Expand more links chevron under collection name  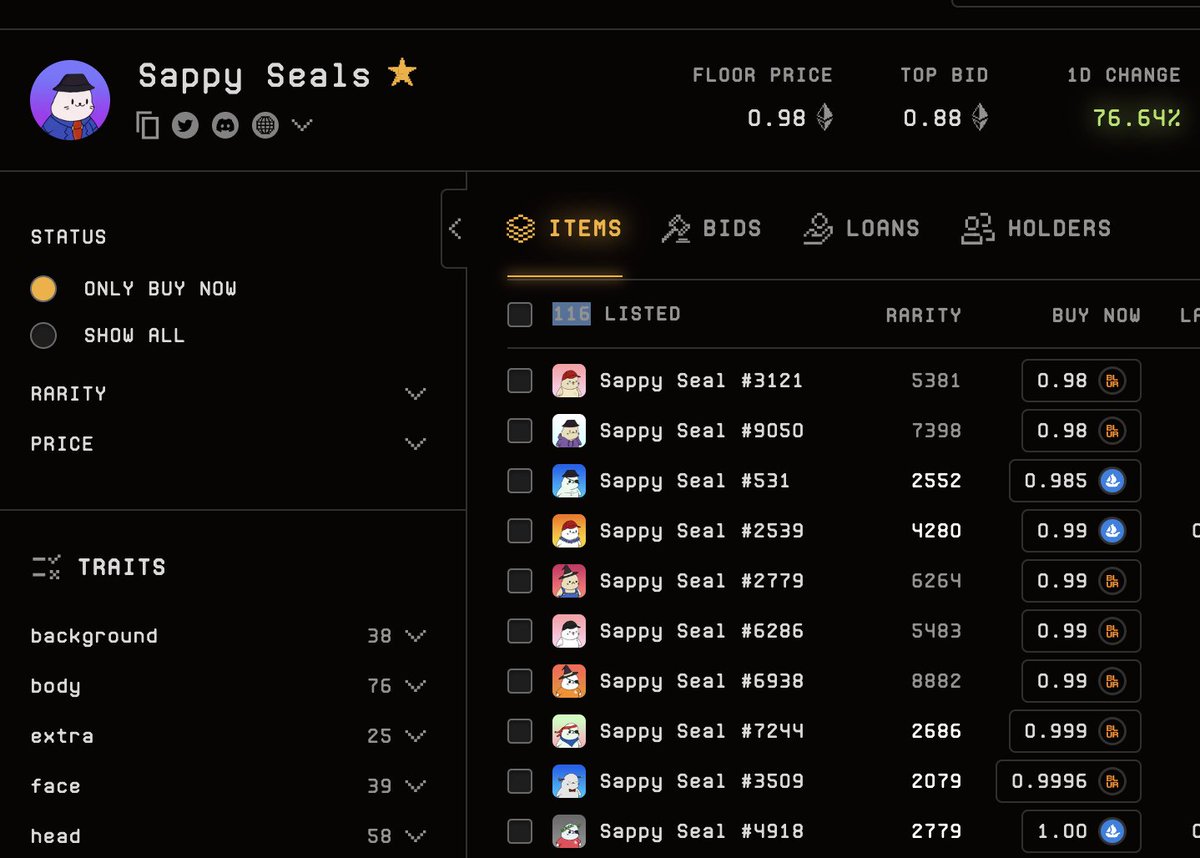pyautogui.click(x=302, y=125)
